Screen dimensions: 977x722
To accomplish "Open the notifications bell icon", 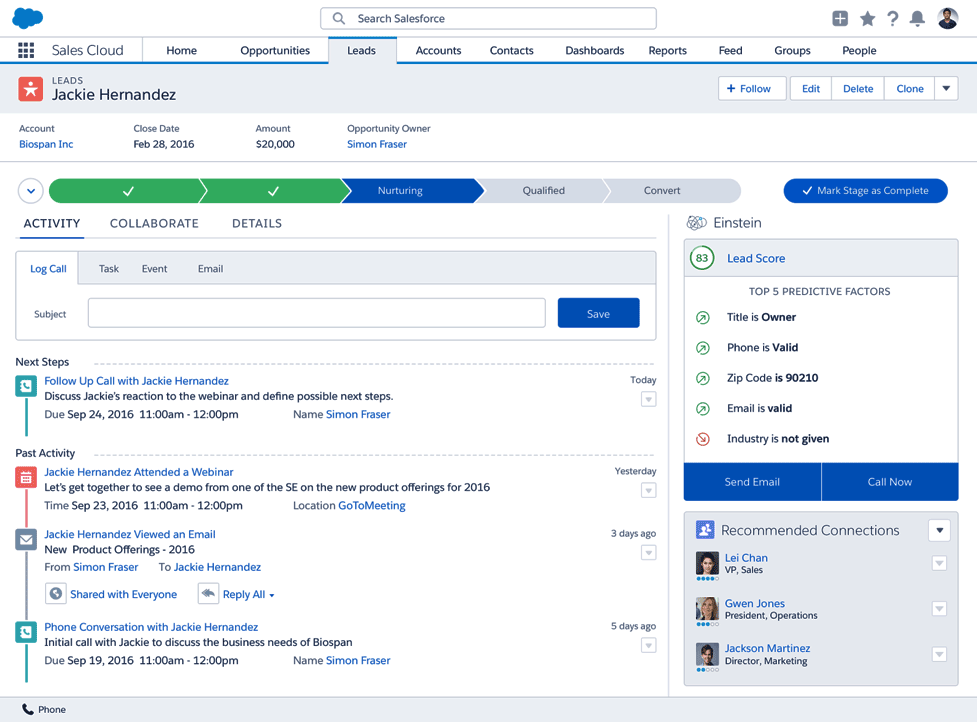I will 917,19.
